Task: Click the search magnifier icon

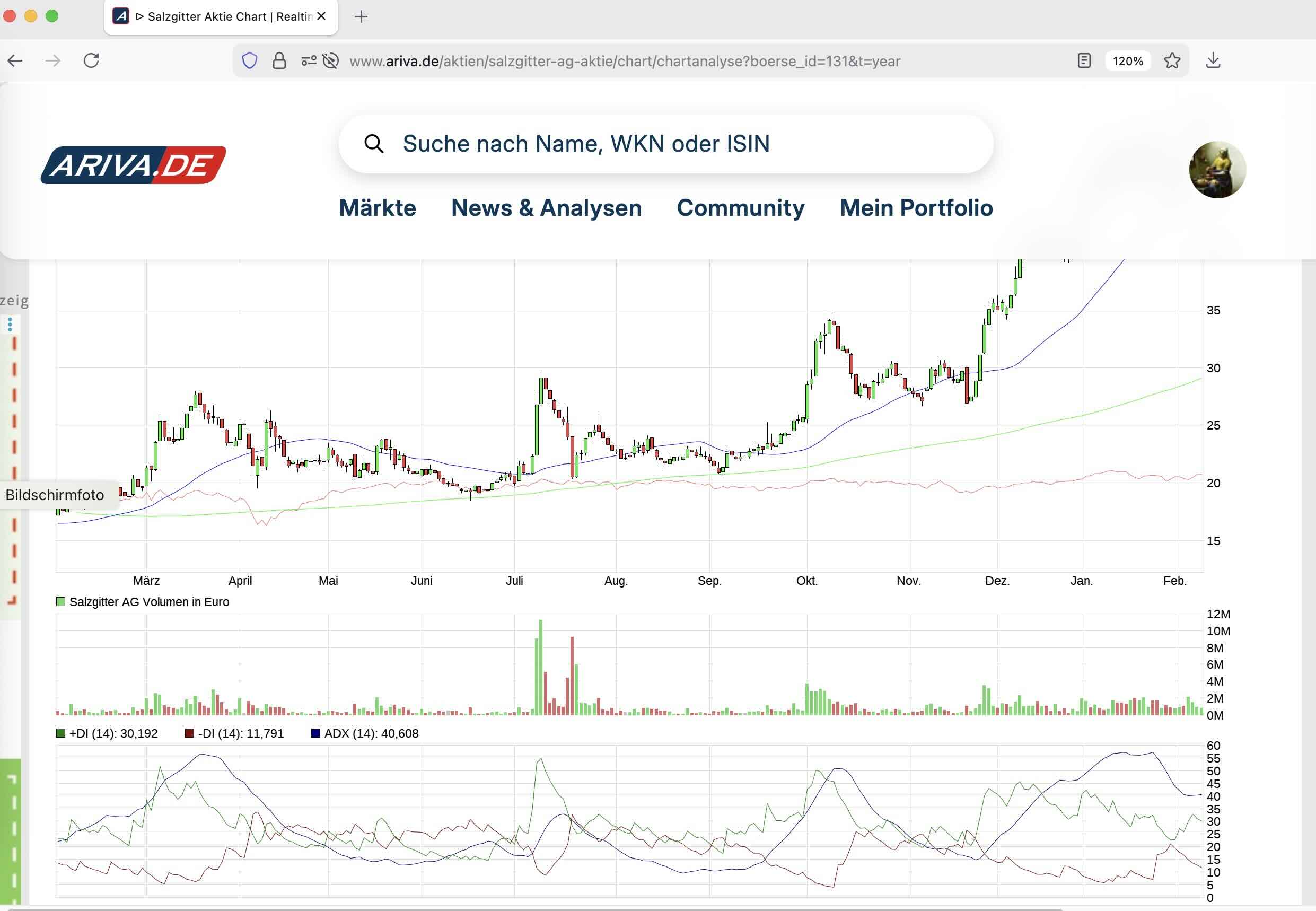Action: (374, 144)
